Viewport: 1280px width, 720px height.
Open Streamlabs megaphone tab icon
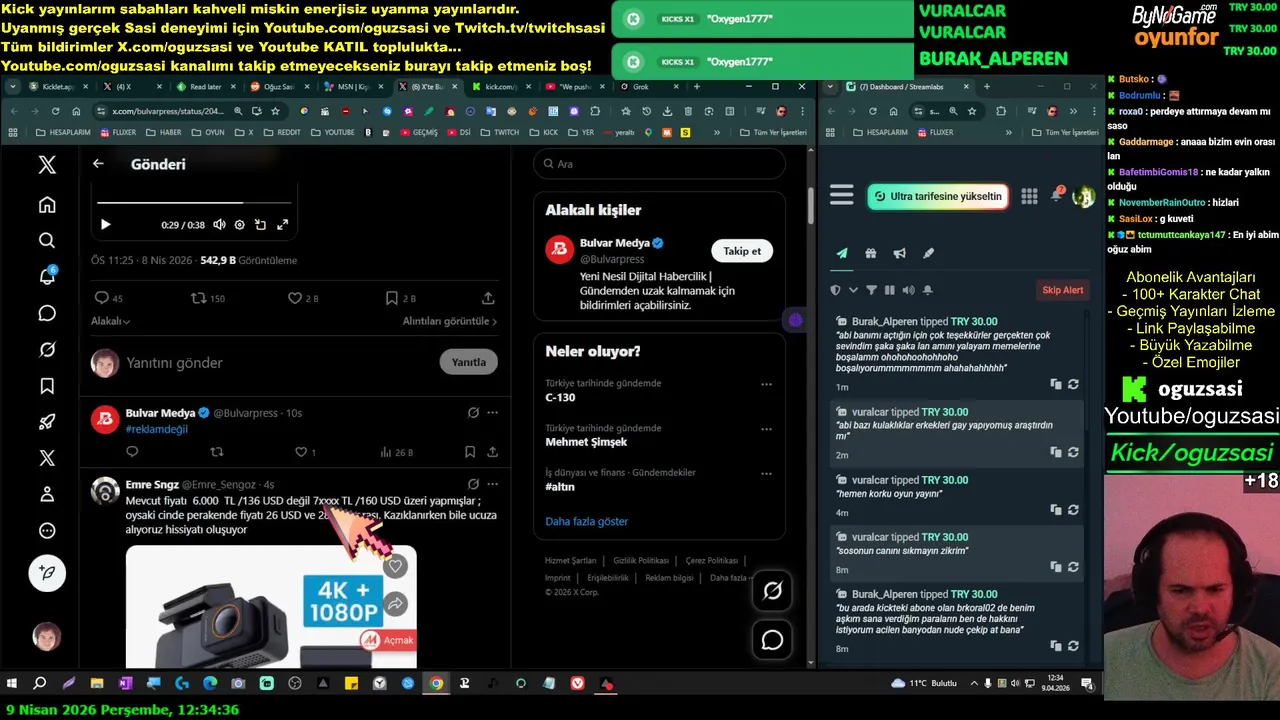pos(899,254)
